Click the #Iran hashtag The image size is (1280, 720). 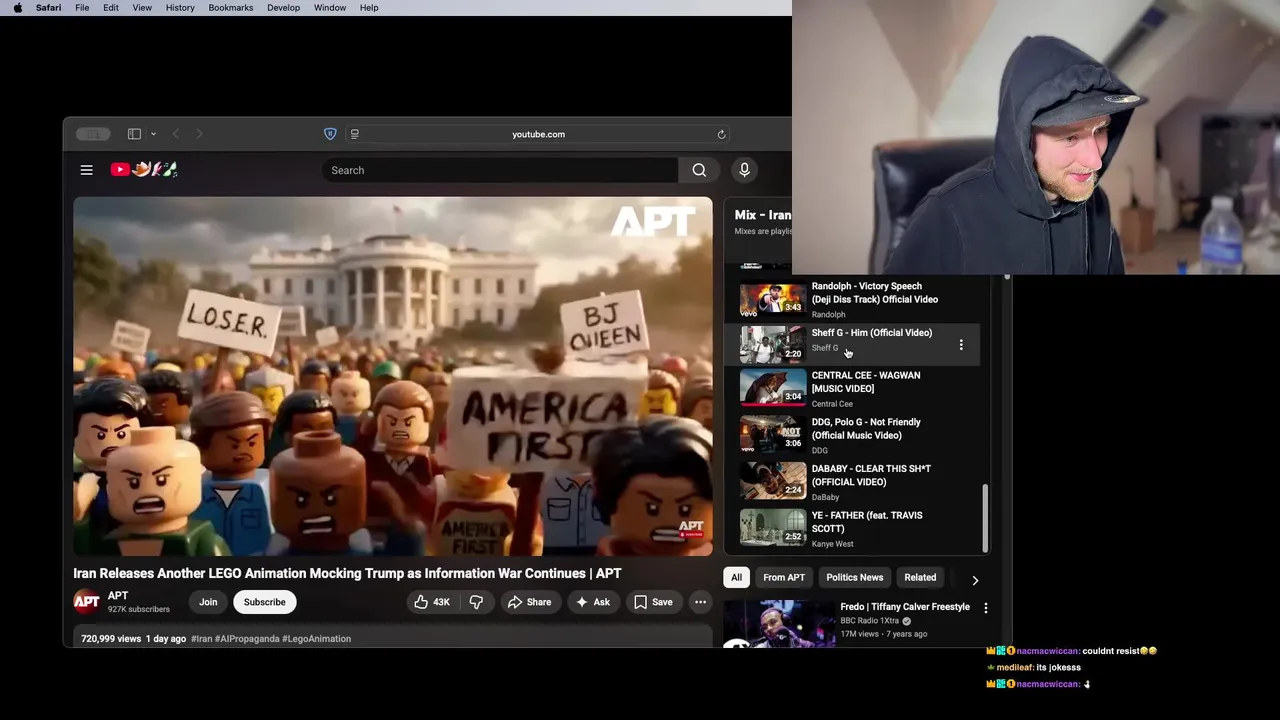point(201,639)
